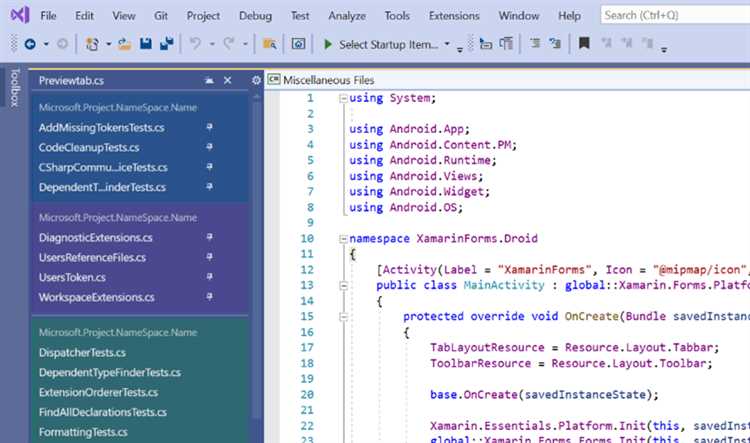Screen dimensions: 750x443
Task: Click the green Start play icon
Action: (x=328, y=44)
